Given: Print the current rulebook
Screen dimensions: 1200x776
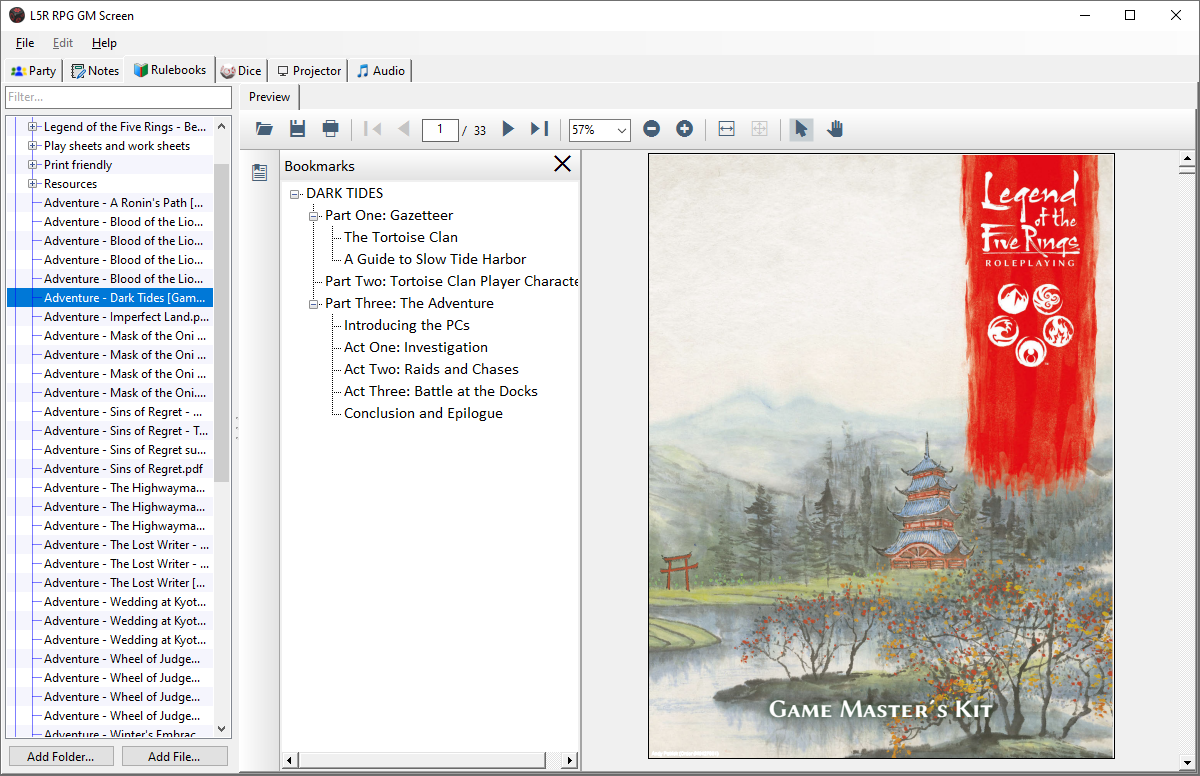Looking at the screenshot, I should tap(330, 129).
